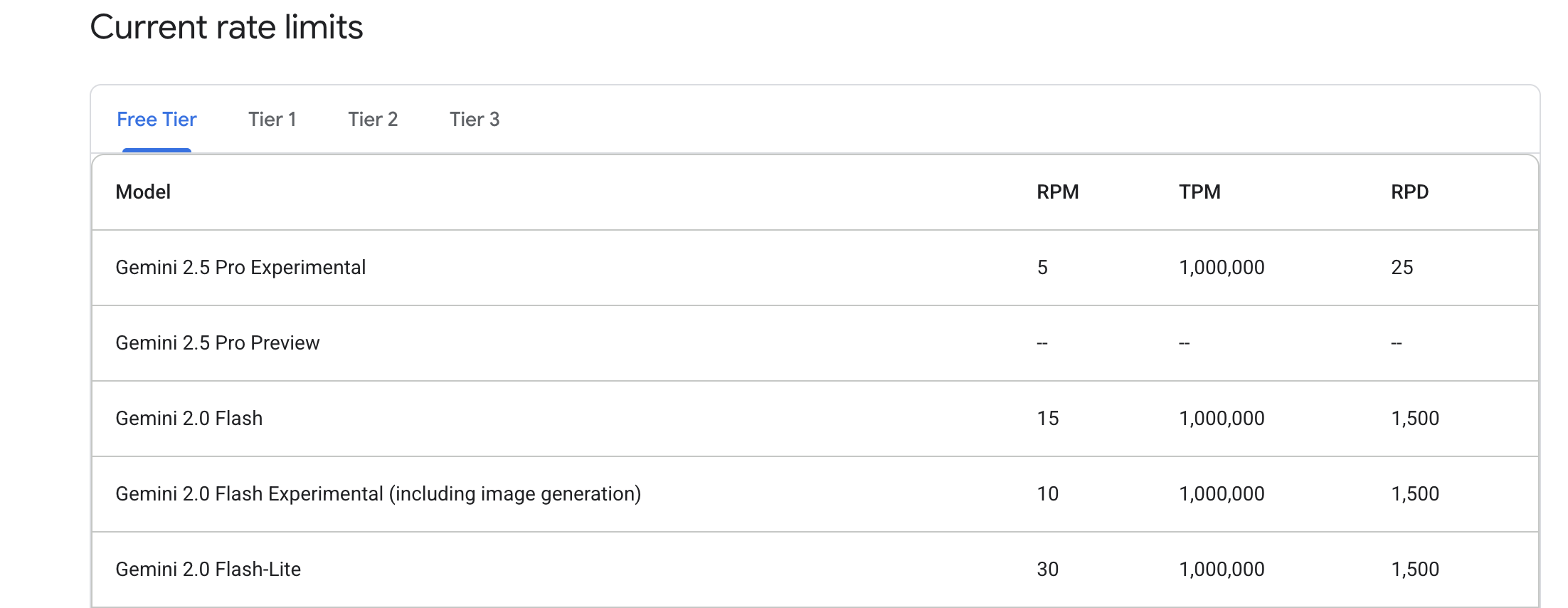The image size is (1568, 608).
Task: Click RPD value 25 for Gemini 2.5 Pro Experimental
Action: point(1402,268)
